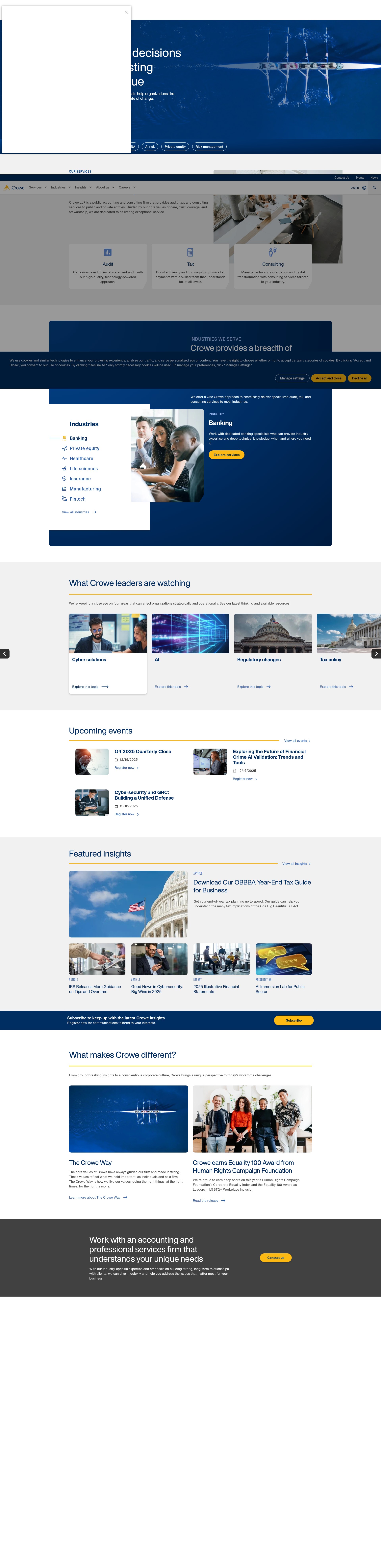Click the Banking building icon
The image size is (381, 1568).
64,438
